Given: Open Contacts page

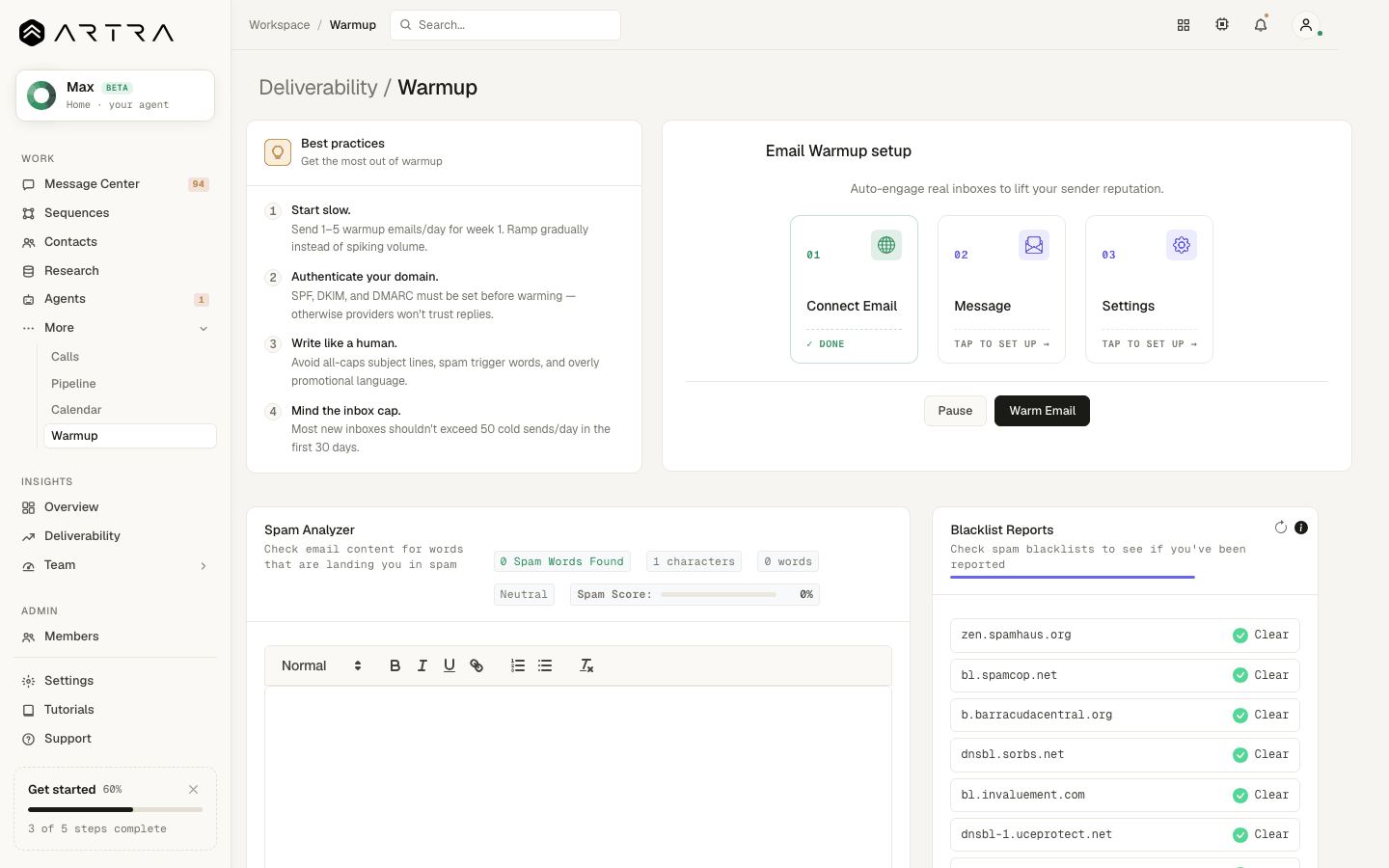Looking at the screenshot, I should tap(116, 242).
